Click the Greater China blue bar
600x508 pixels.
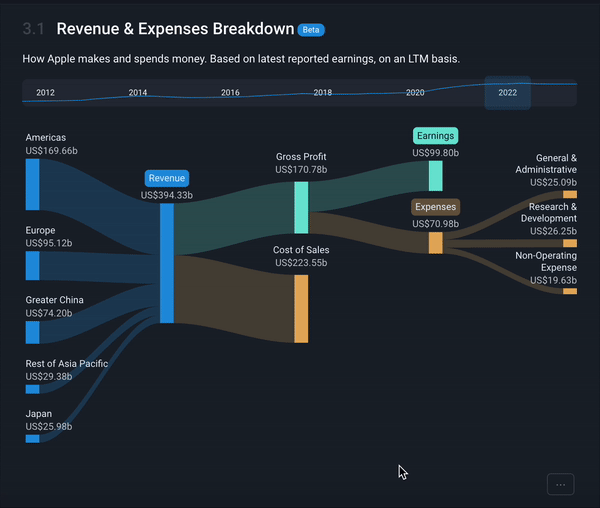(x=33, y=332)
